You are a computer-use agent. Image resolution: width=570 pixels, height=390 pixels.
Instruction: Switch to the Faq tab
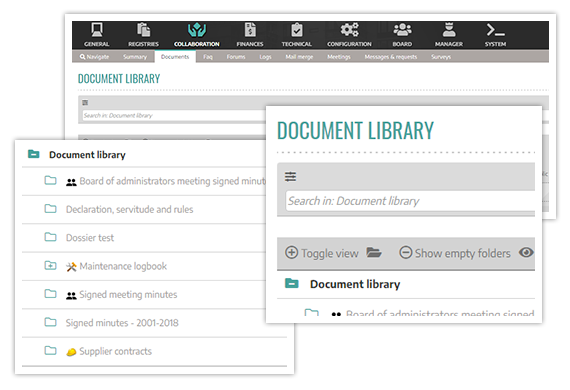[x=208, y=57]
